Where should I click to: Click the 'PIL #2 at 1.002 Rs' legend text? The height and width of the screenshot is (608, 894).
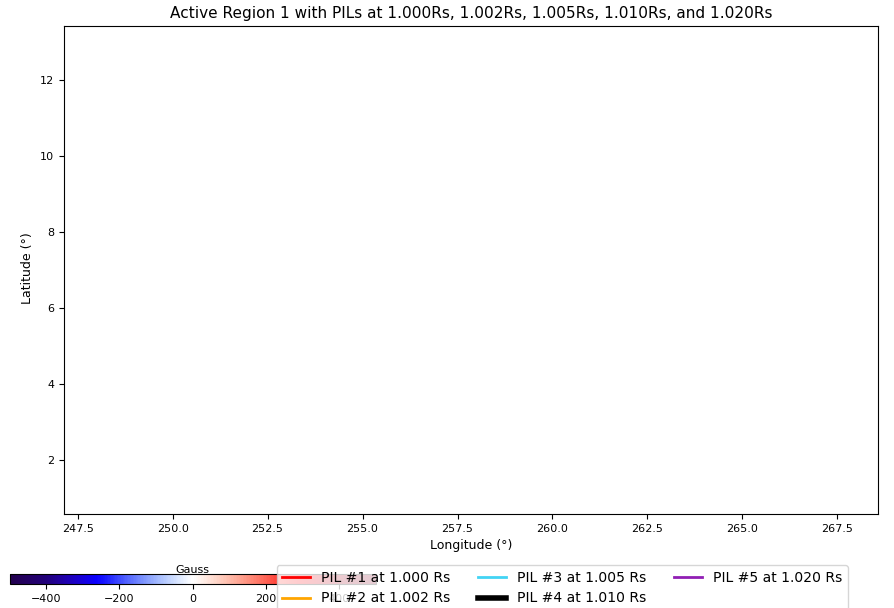click(385, 598)
